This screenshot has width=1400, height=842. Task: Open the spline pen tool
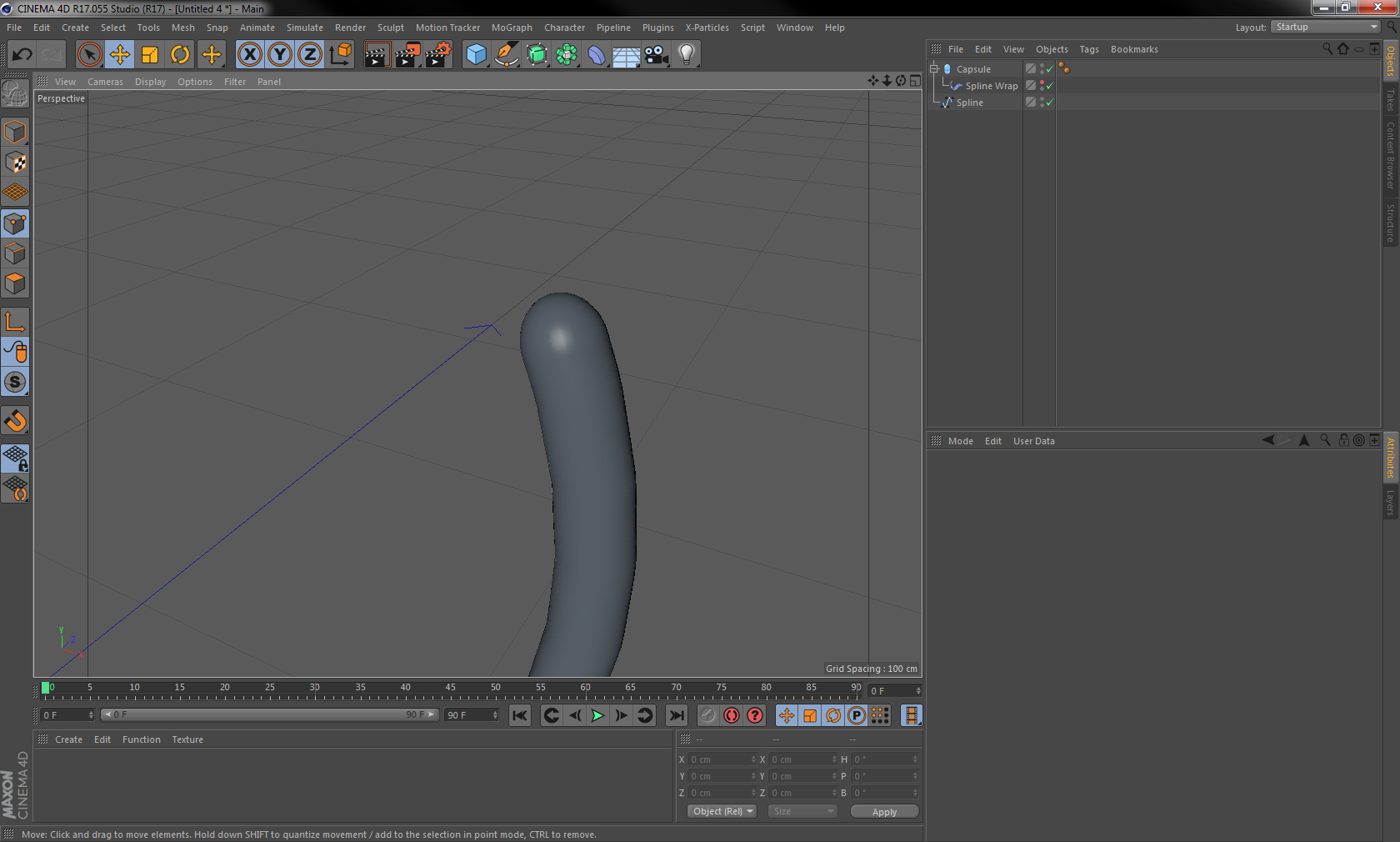[507, 55]
